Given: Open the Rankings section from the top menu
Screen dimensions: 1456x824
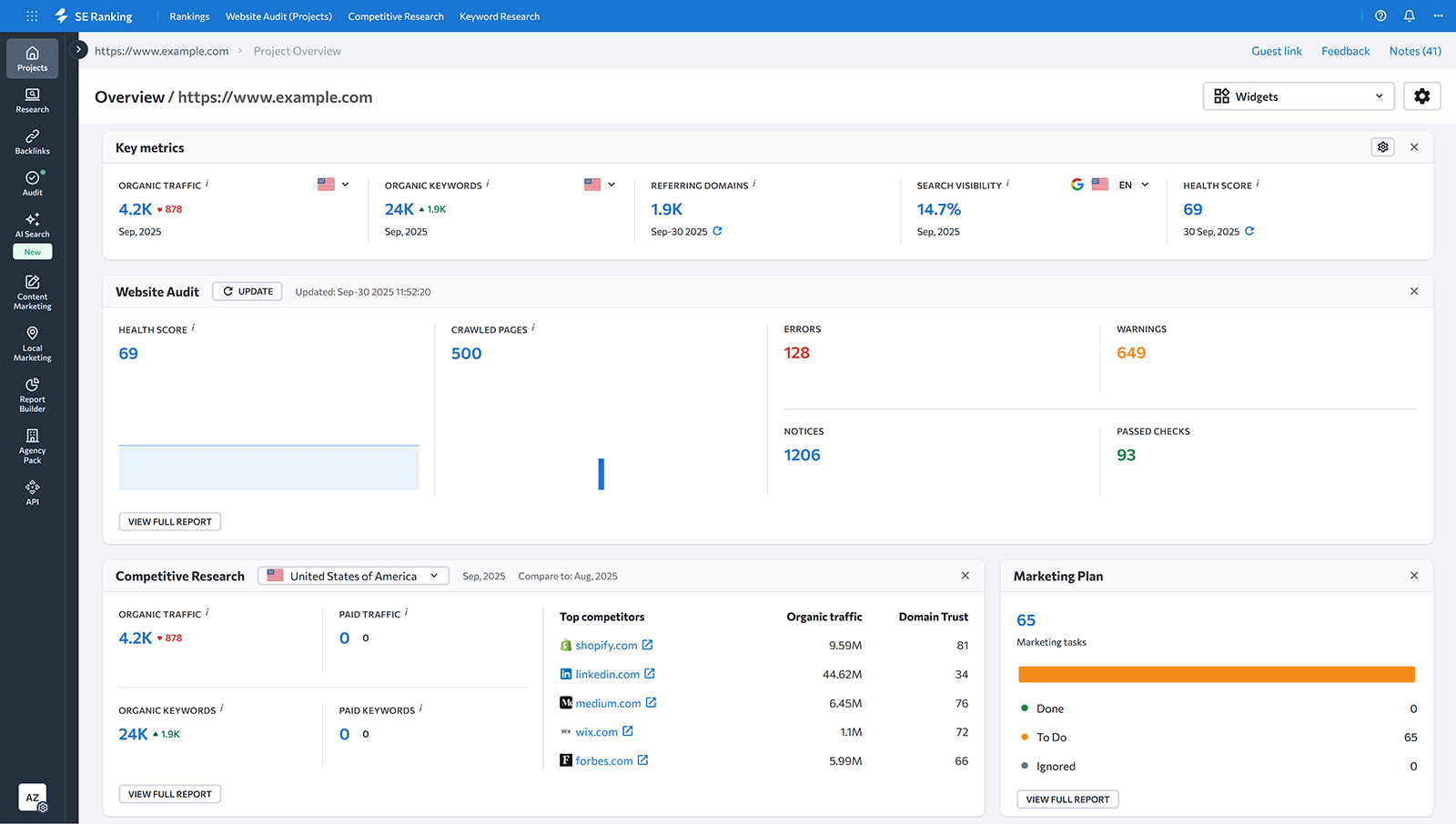Looking at the screenshot, I should click(x=189, y=15).
